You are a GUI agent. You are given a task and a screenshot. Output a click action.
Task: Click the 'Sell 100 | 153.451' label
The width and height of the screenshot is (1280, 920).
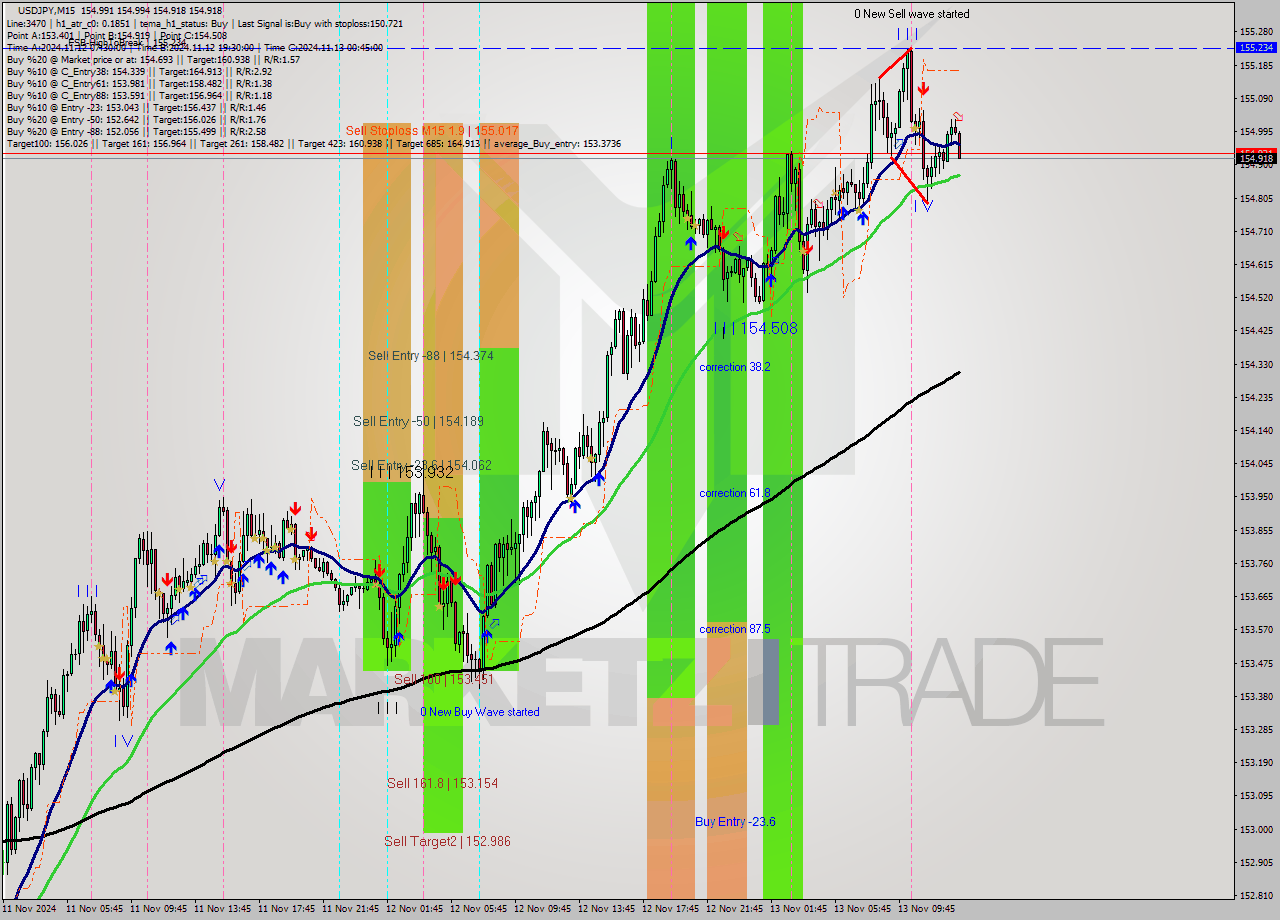(x=443, y=679)
